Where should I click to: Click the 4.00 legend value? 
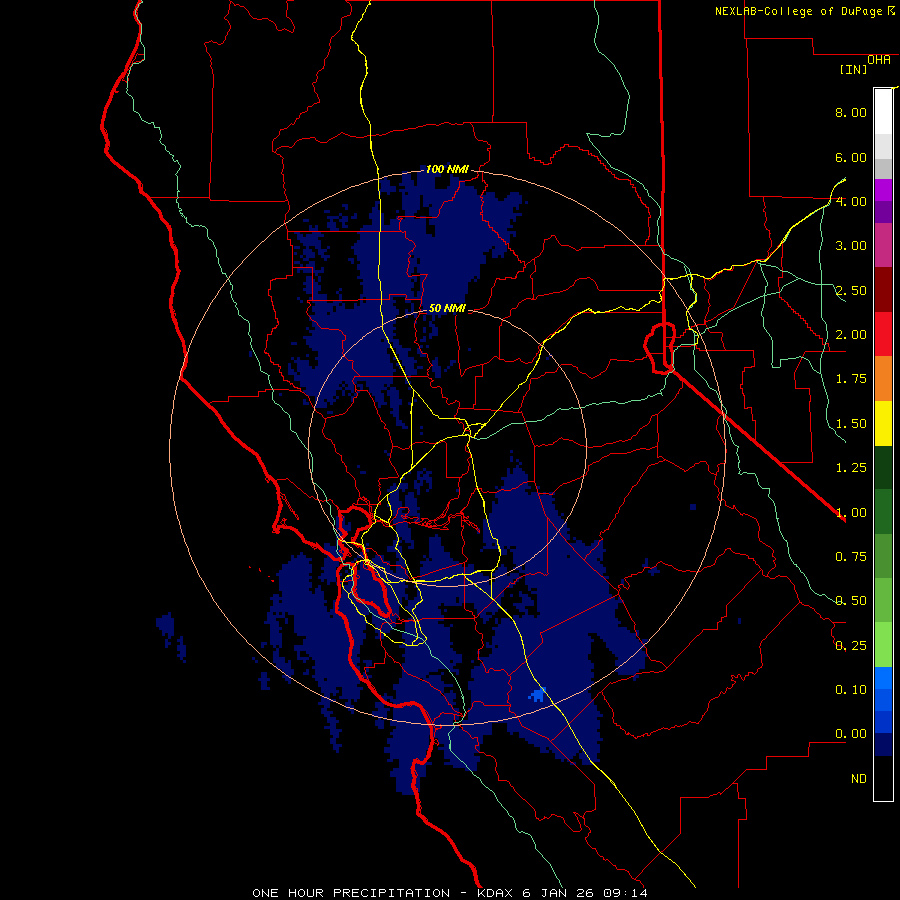click(851, 201)
